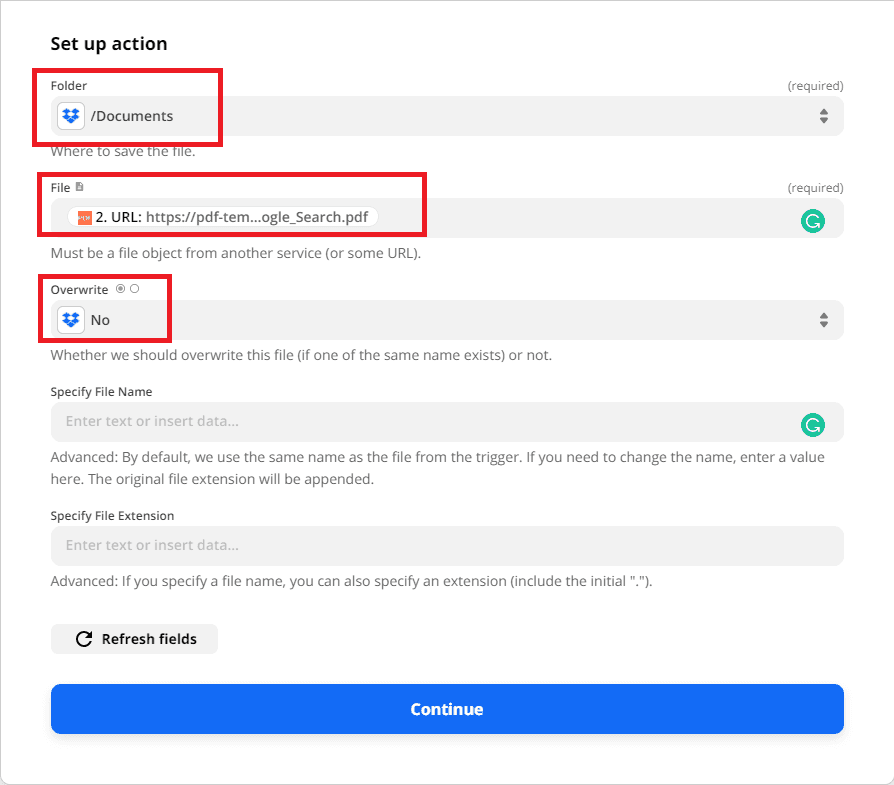This screenshot has height=785, width=894.
Task: Click the file type icon next to the File label
Action: pyautogui.click(x=77, y=186)
